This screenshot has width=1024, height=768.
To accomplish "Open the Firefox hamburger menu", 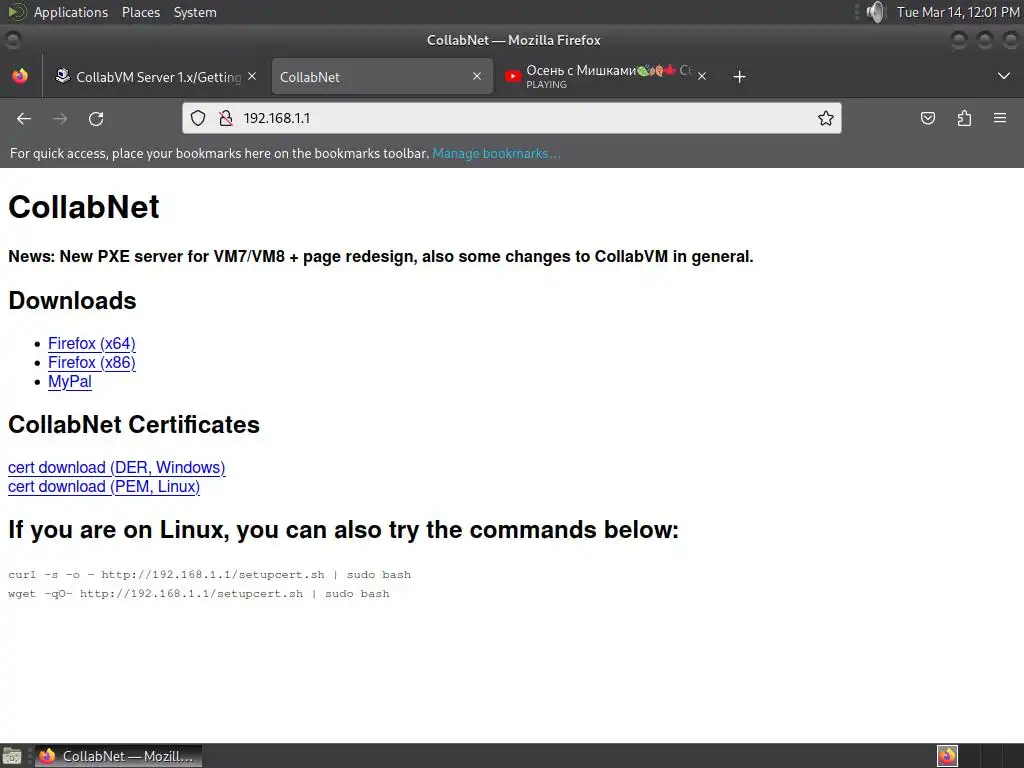I will click(x=1000, y=118).
